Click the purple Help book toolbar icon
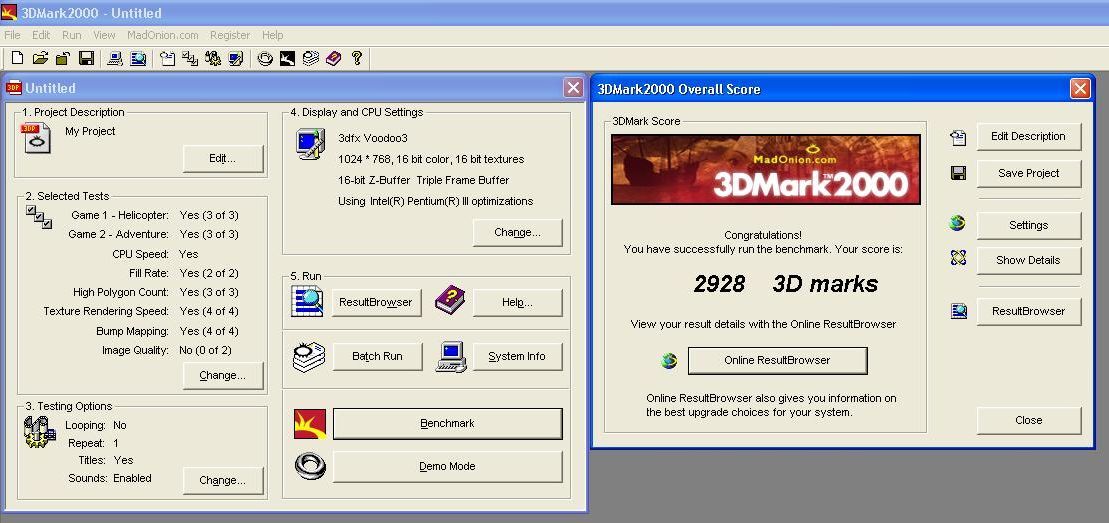This screenshot has height=523, width=1109. coord(333,59)
